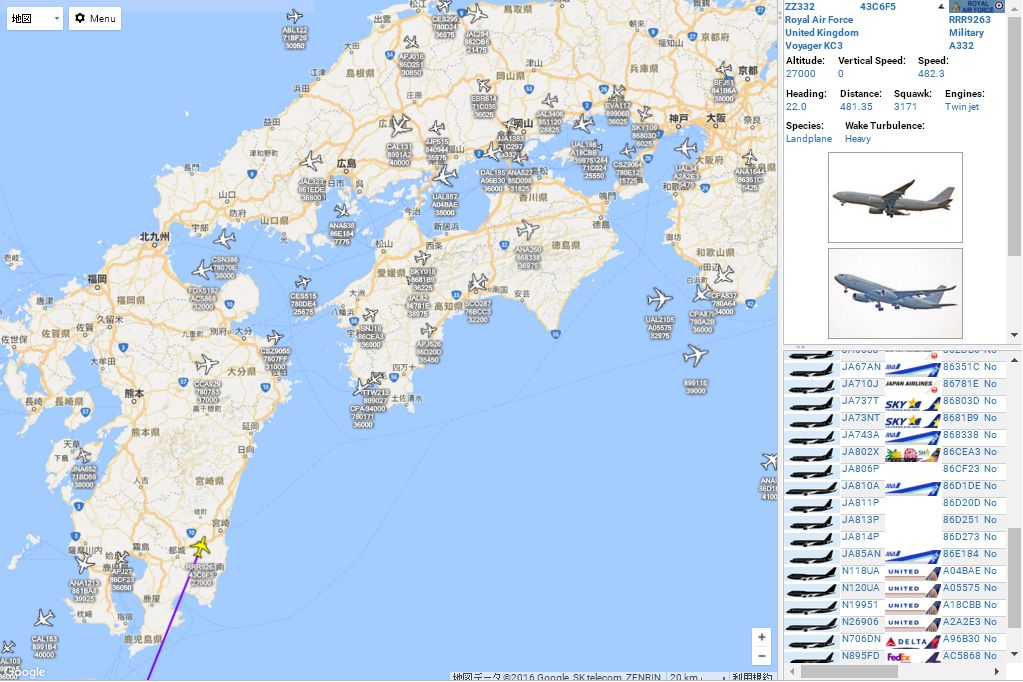
Task: Select the DAL185 aircraft marker
Action: tap(493, 151)
